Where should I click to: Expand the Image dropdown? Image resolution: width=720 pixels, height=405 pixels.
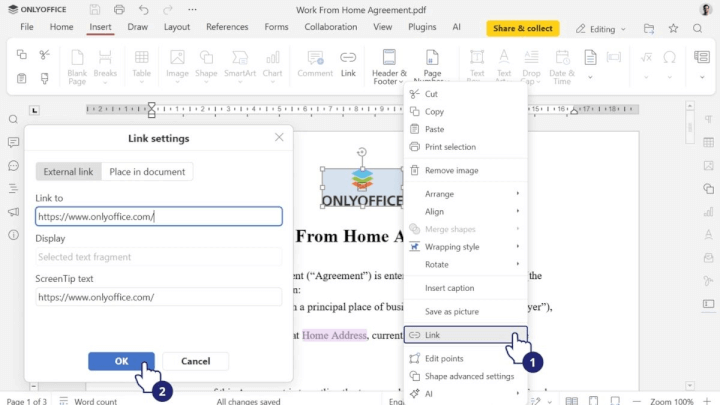(x=177, y=83)
